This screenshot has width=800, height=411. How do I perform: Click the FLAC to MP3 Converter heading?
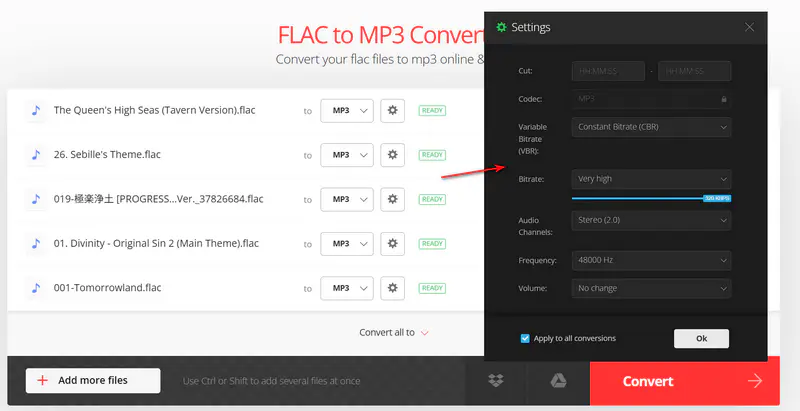click(x=381, y=35)
